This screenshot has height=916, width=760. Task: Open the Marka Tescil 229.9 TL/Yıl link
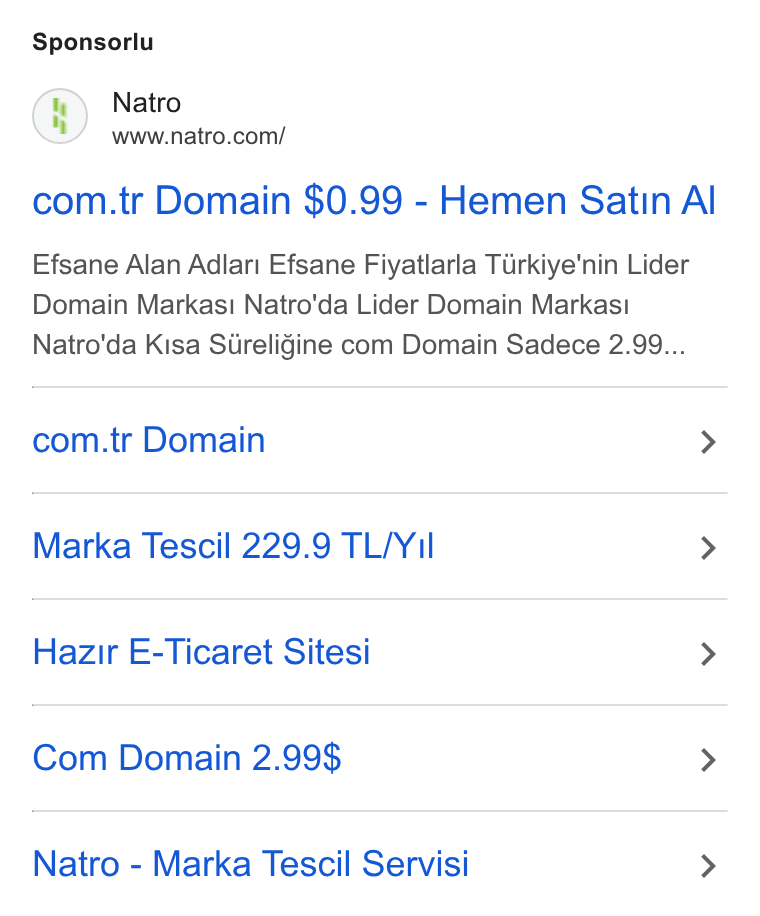(x=233, y=546)
